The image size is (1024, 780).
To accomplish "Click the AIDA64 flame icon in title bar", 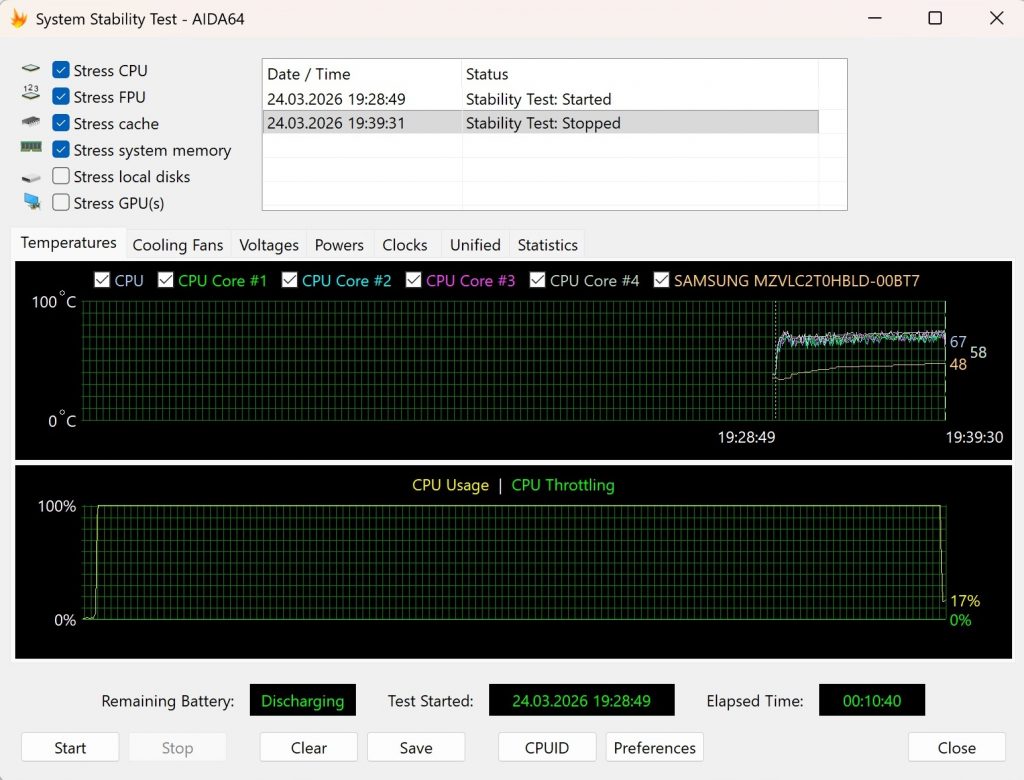I will click(17, 18).
